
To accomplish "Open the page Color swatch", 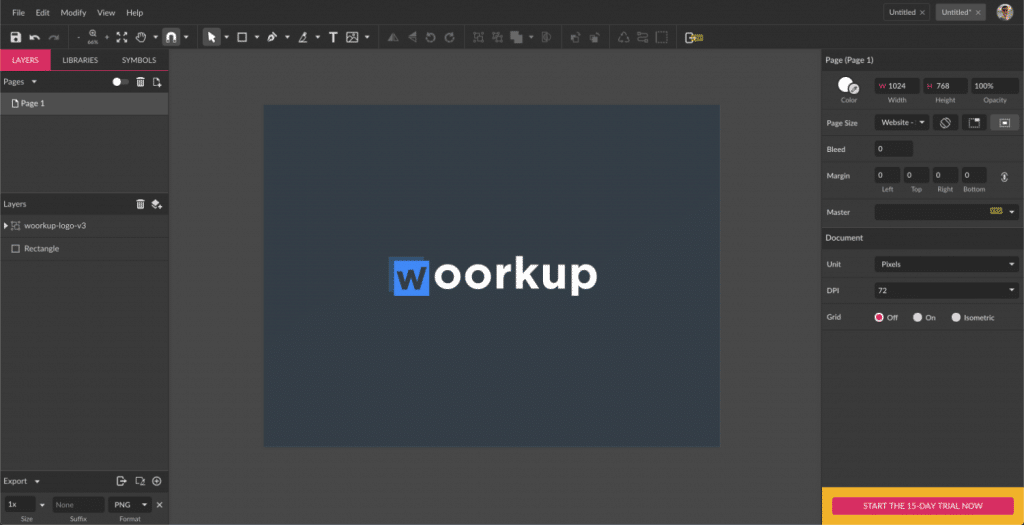I will [848, 86].
